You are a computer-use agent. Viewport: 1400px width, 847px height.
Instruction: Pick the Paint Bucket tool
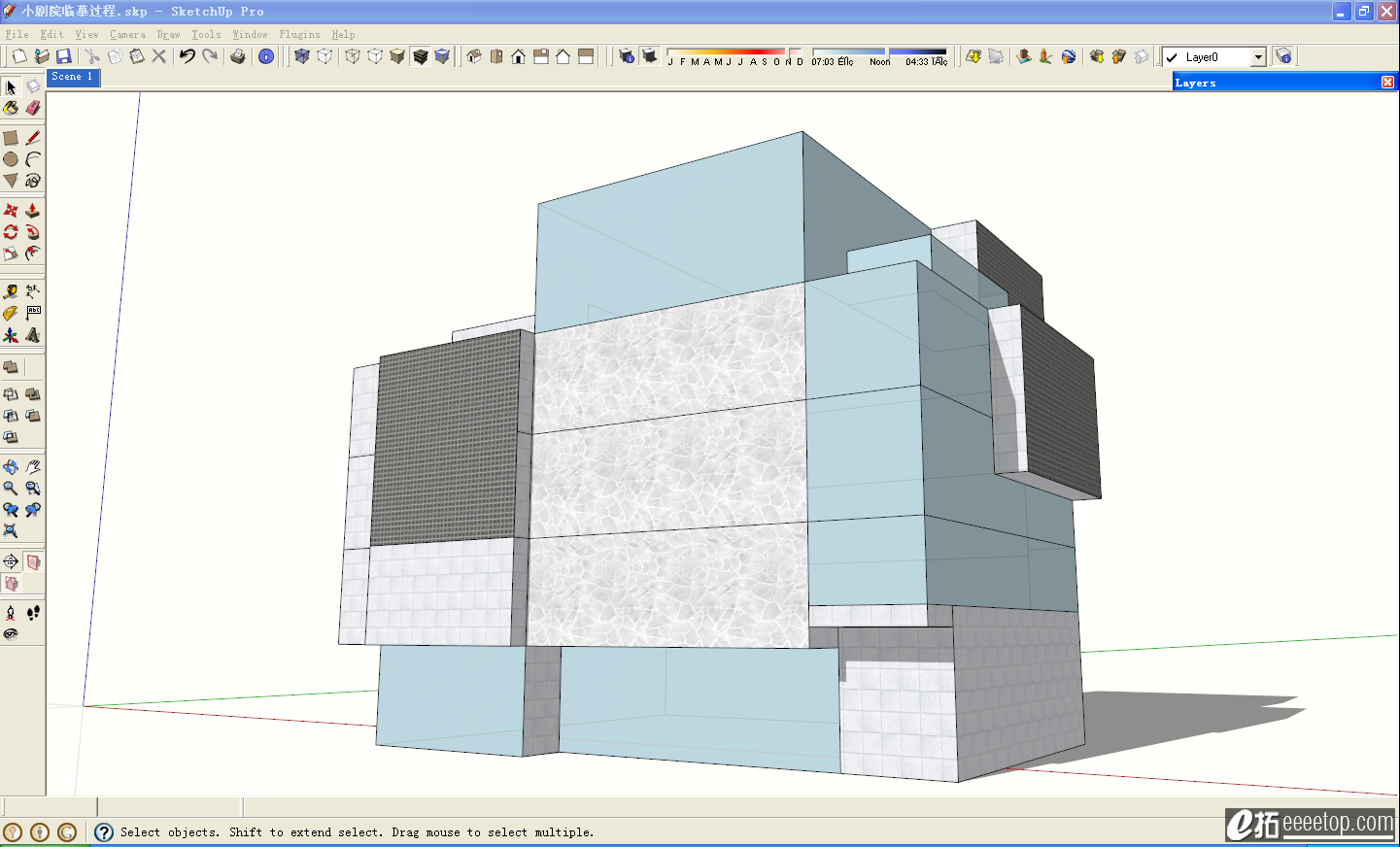tap(11, 108)
